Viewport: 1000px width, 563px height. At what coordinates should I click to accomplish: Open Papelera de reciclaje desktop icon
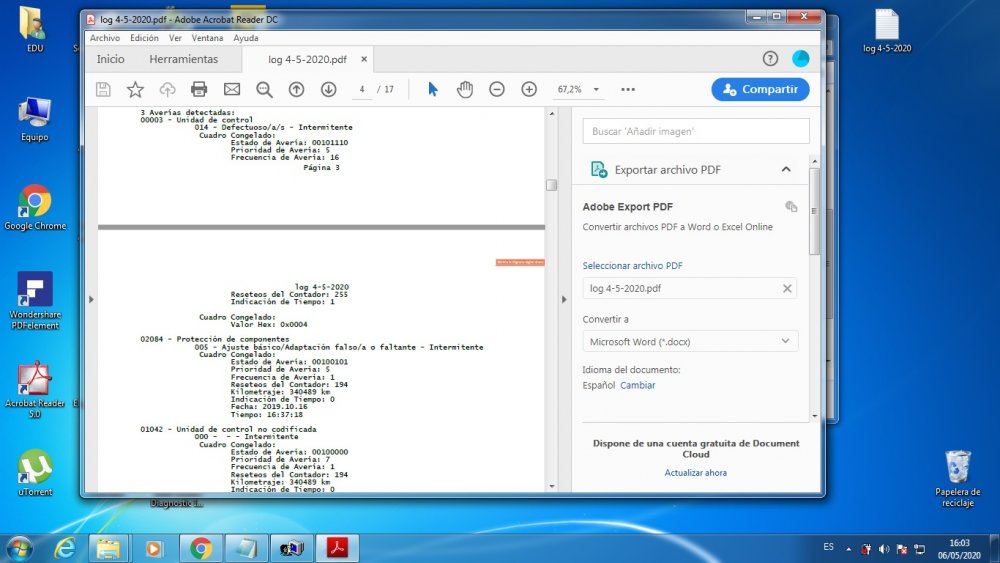[x=957, y=479]
